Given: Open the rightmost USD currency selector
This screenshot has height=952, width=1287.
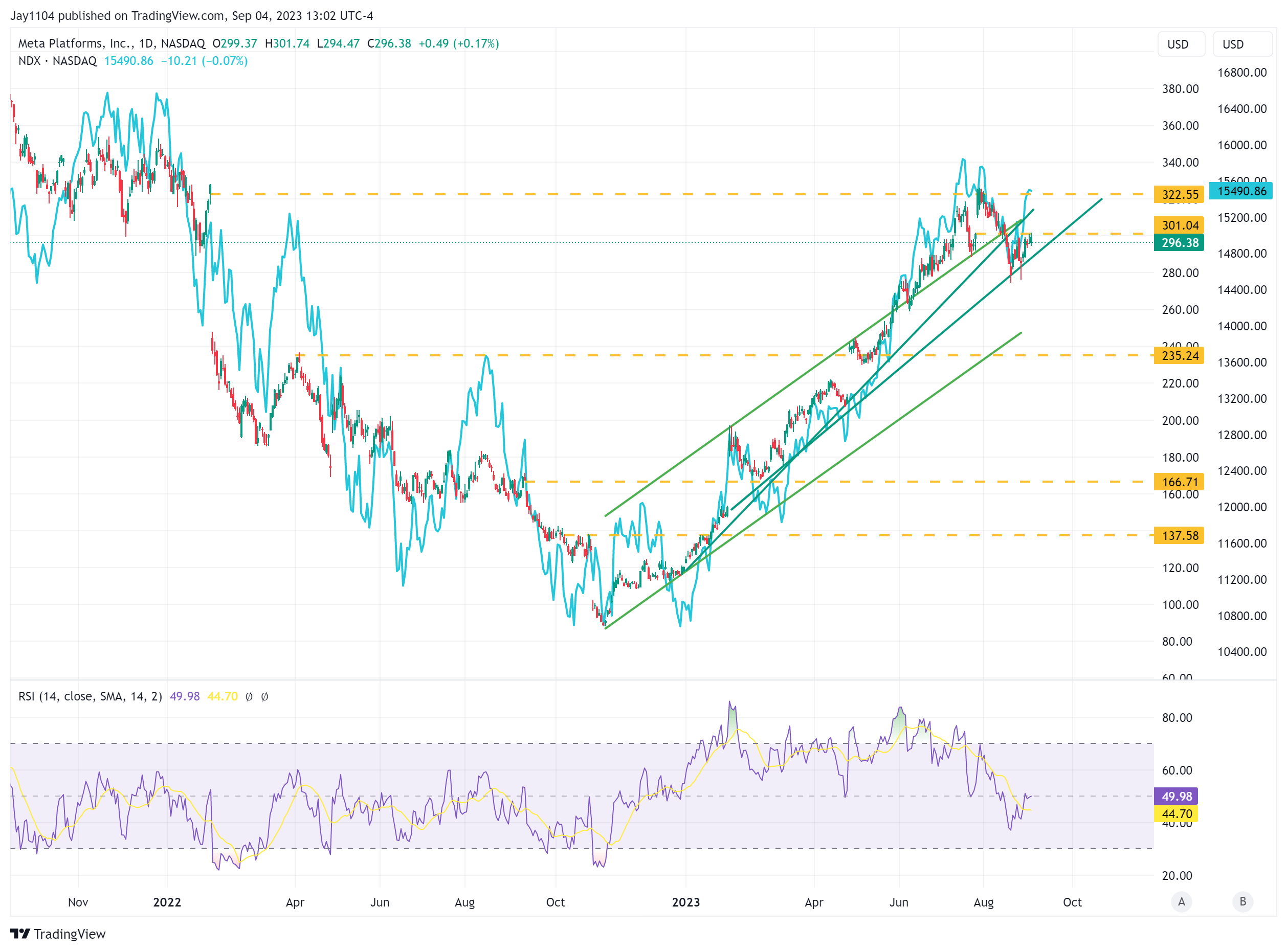Looking at the screenshot, I should click(x=1242, y=44).
